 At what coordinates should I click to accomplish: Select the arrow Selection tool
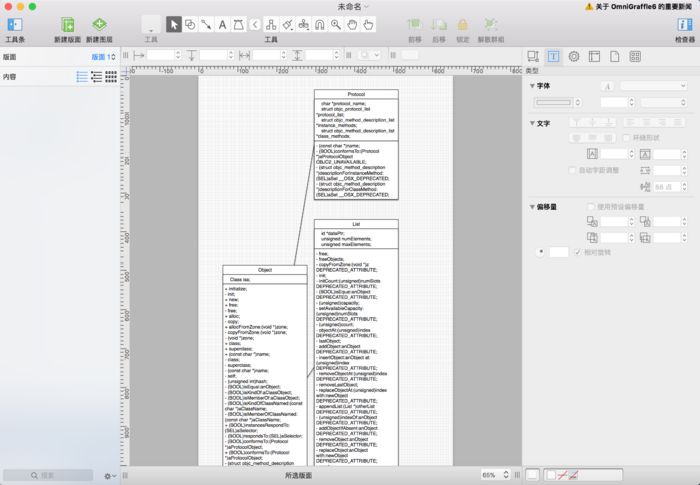[174, 24]
